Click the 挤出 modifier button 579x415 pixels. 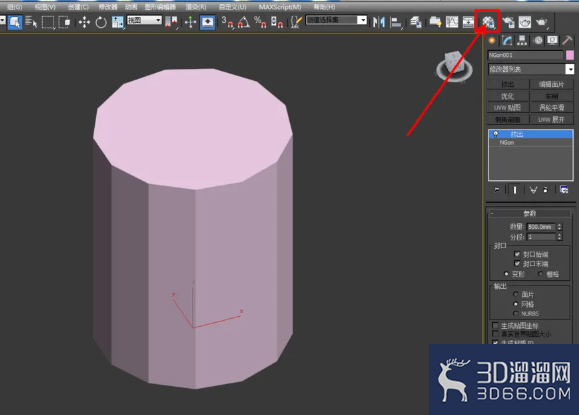tap(508, 85)
